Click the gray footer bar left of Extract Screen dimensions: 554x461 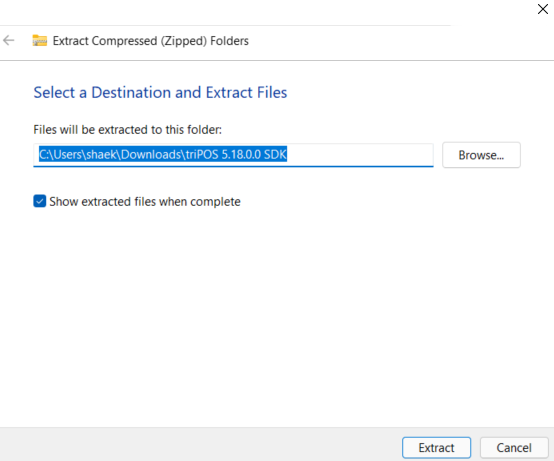pos(198,445)
